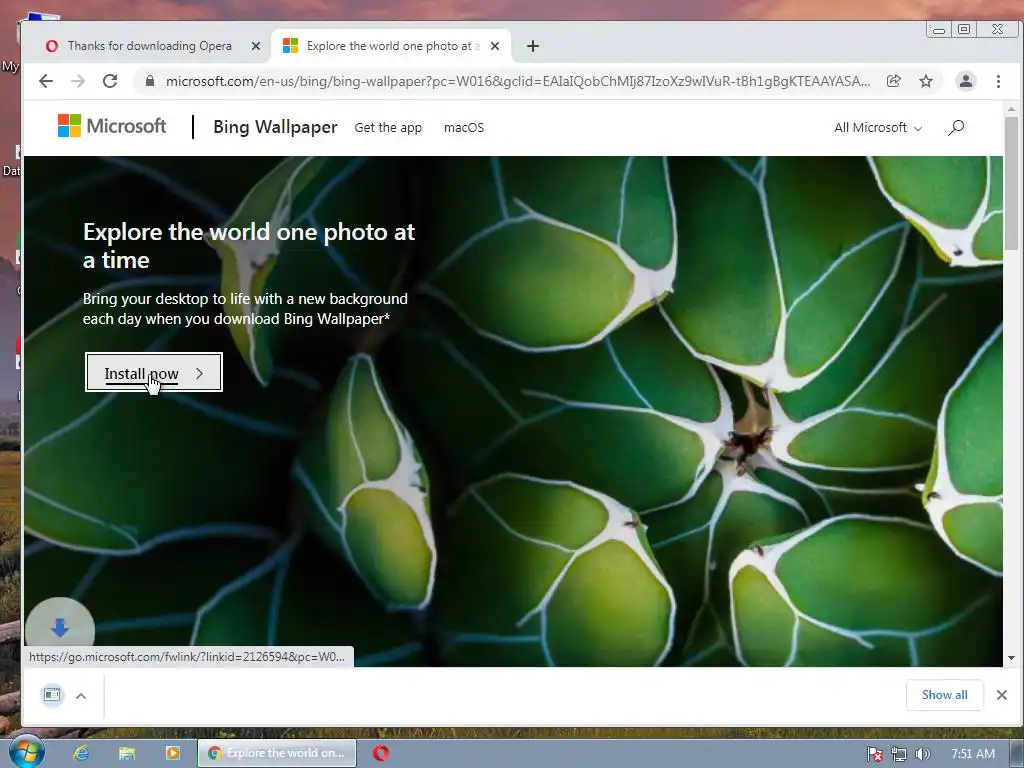Open Windows Explorer from taskbar
The image size is (1024, 768).
(127, 753)
